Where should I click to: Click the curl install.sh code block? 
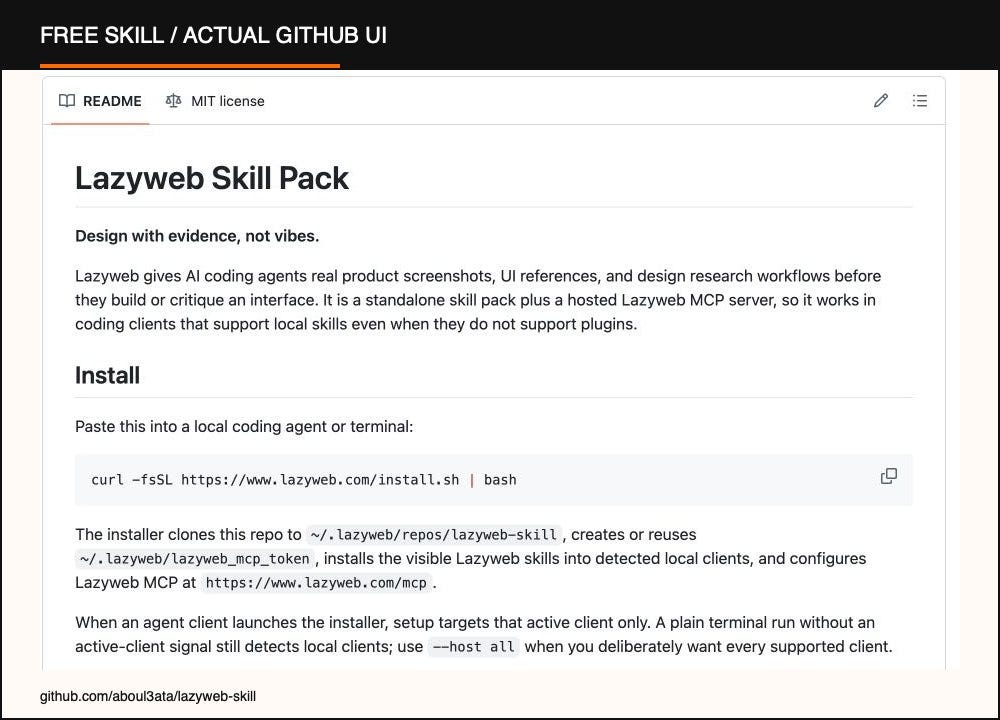[493, 480]
